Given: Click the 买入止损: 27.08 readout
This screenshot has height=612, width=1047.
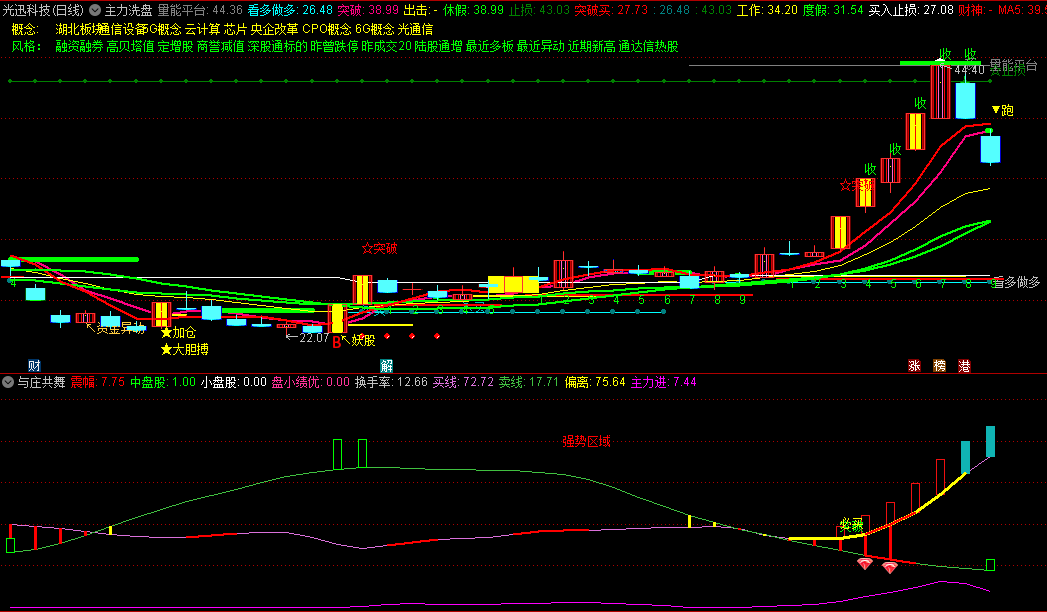Looking at the screenshot, I should (911, 10).
